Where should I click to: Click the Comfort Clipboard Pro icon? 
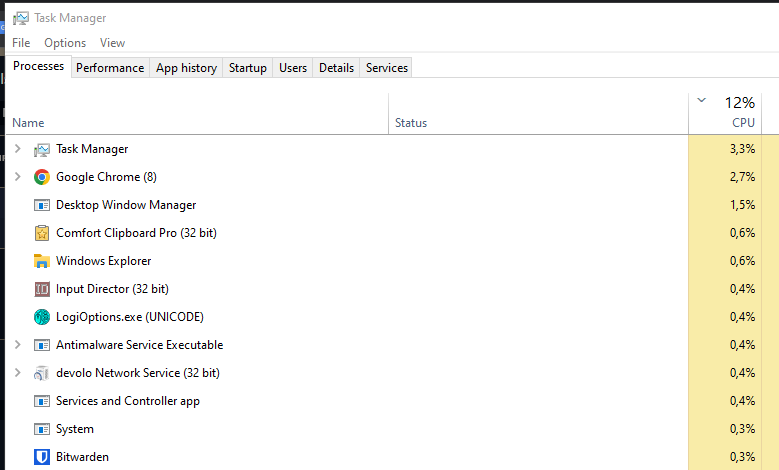pos(42,233)
